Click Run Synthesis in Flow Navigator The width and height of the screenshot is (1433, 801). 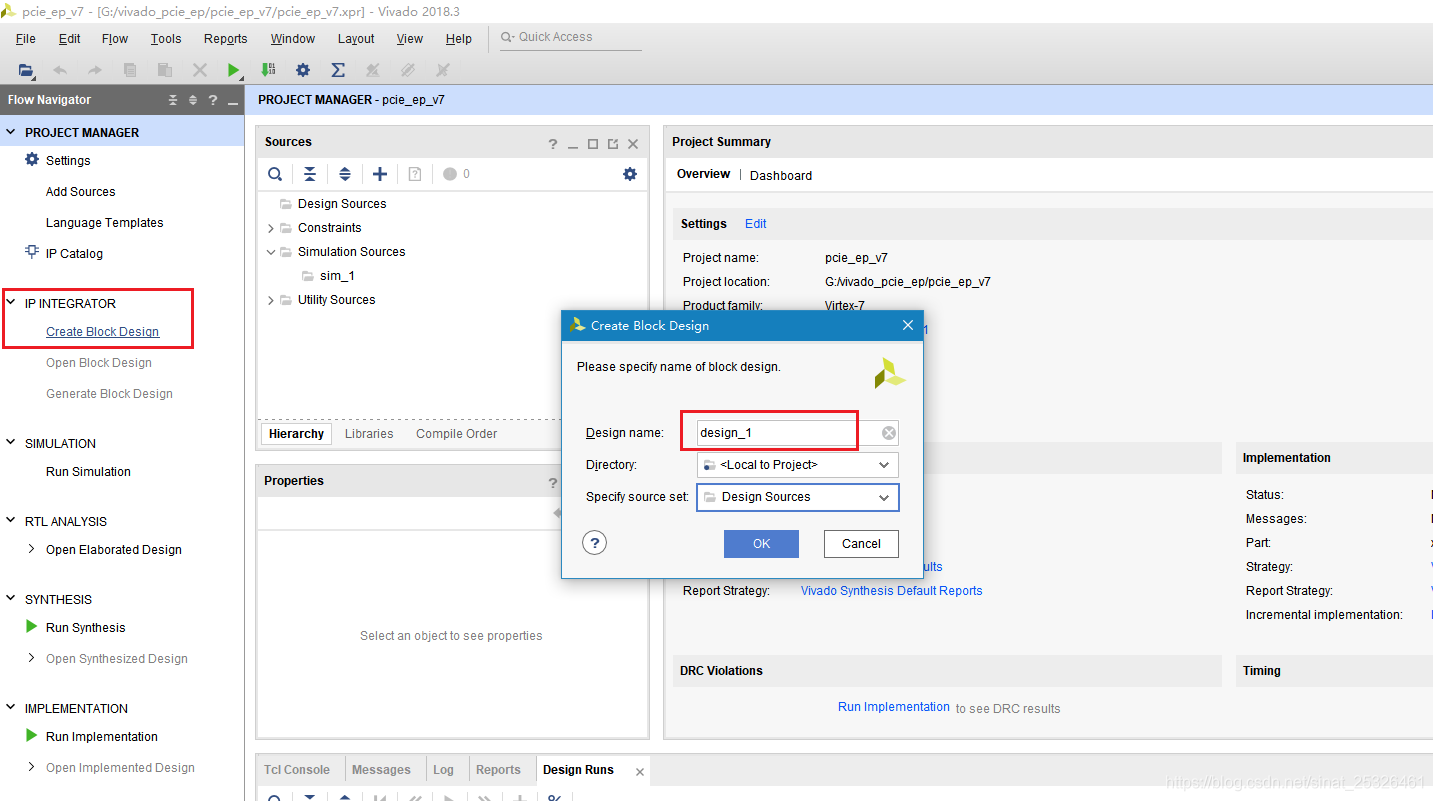(86, 628)
